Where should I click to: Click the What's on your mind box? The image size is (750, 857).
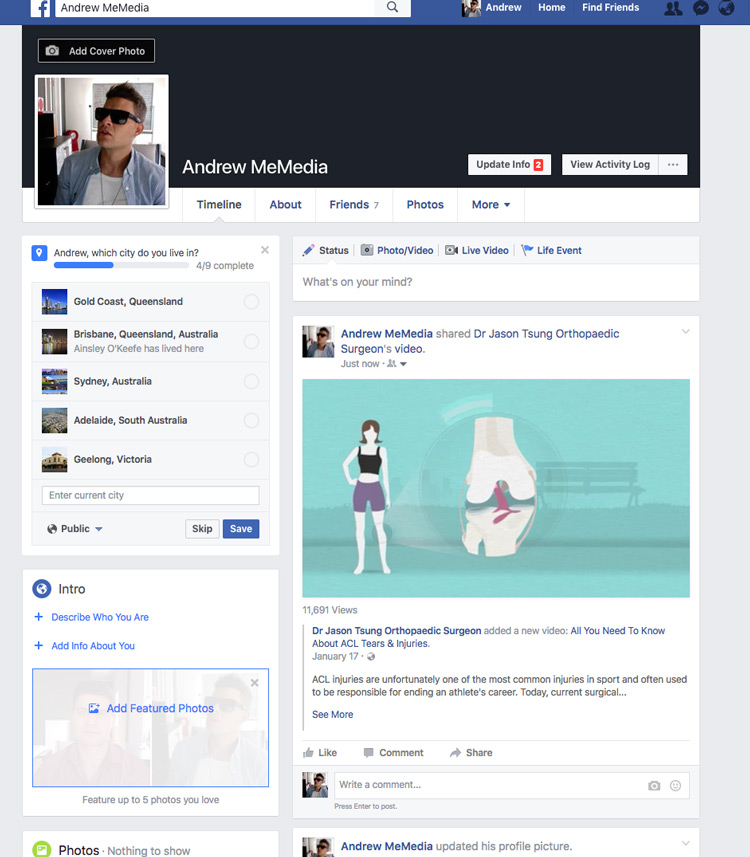click(496, 282)
